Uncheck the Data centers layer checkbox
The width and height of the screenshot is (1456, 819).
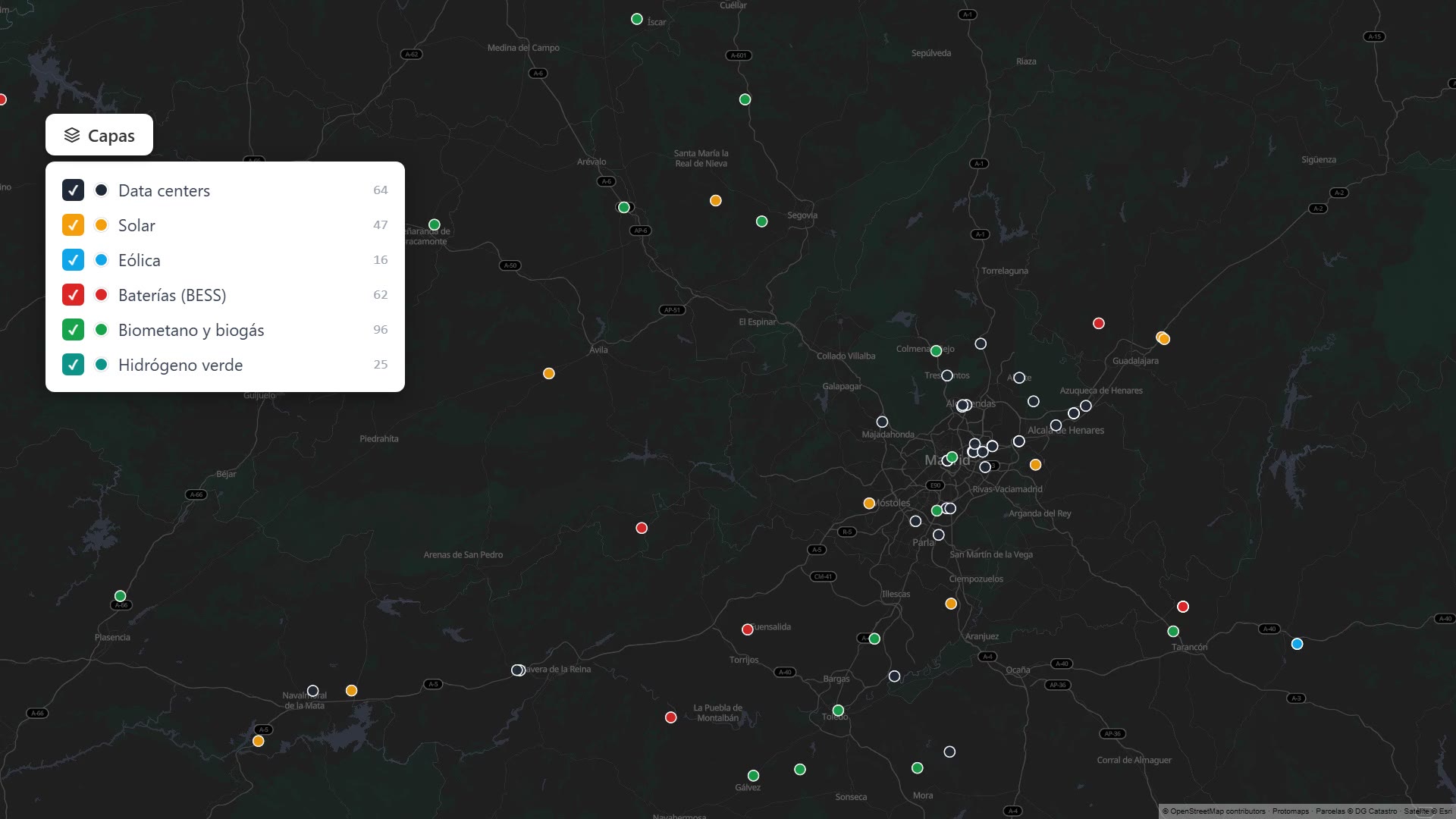(x=73, y=190)
